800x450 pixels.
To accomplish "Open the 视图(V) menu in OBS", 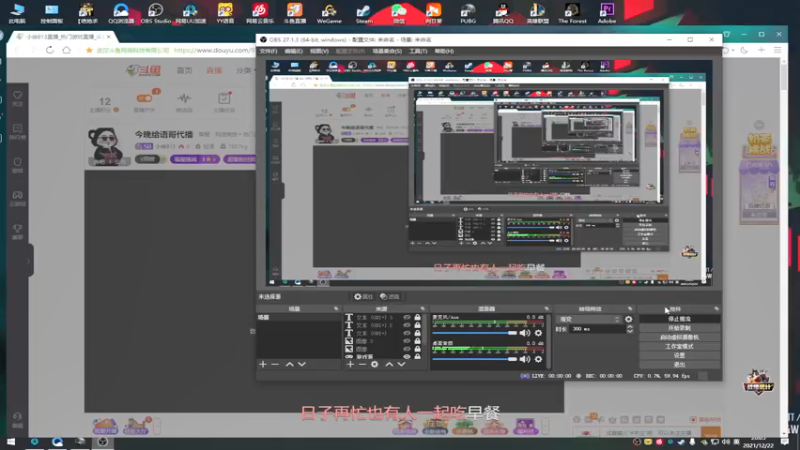I will (x=319, y=51).
